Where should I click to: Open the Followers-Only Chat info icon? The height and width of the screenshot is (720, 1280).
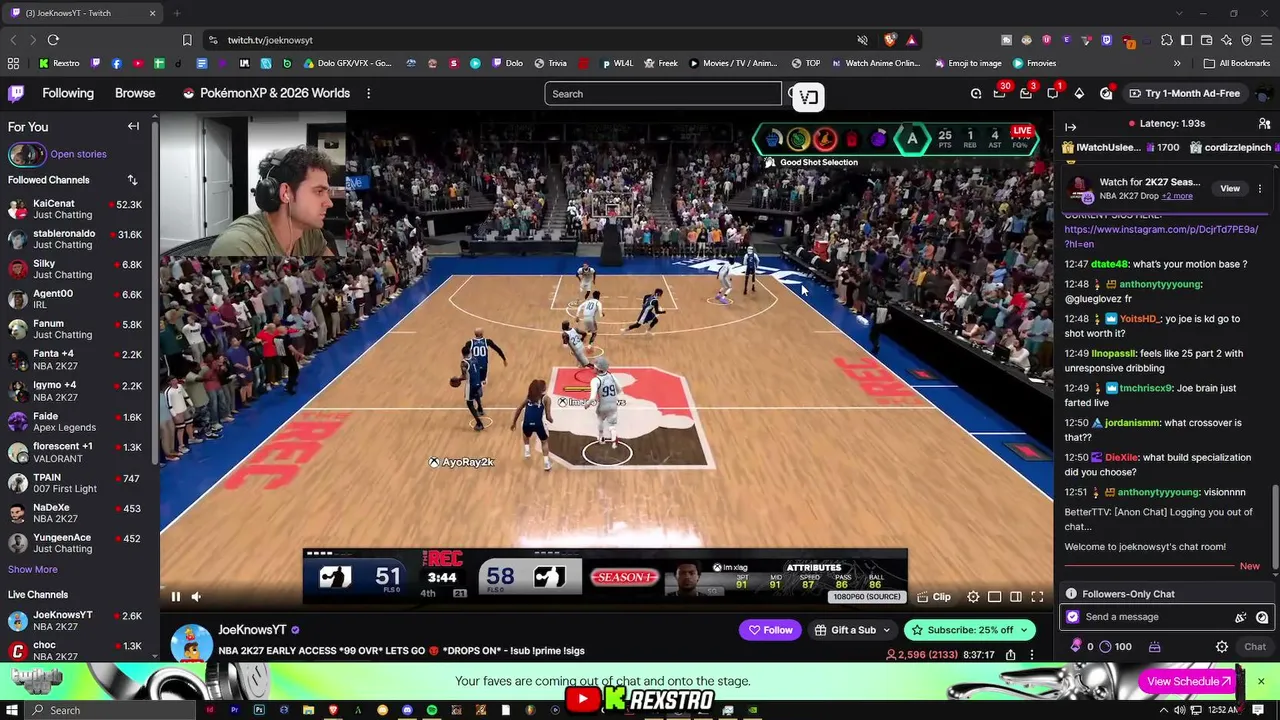1071,594
